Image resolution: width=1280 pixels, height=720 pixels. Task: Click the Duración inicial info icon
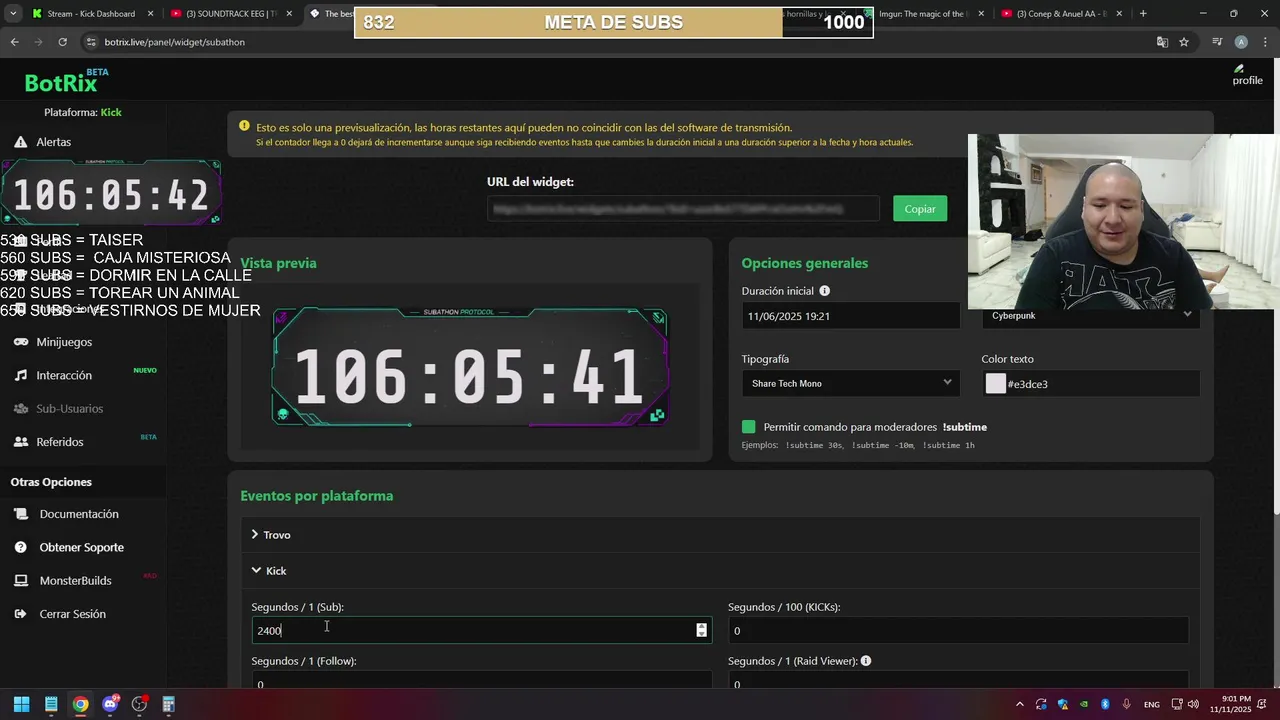pos(825,291)
